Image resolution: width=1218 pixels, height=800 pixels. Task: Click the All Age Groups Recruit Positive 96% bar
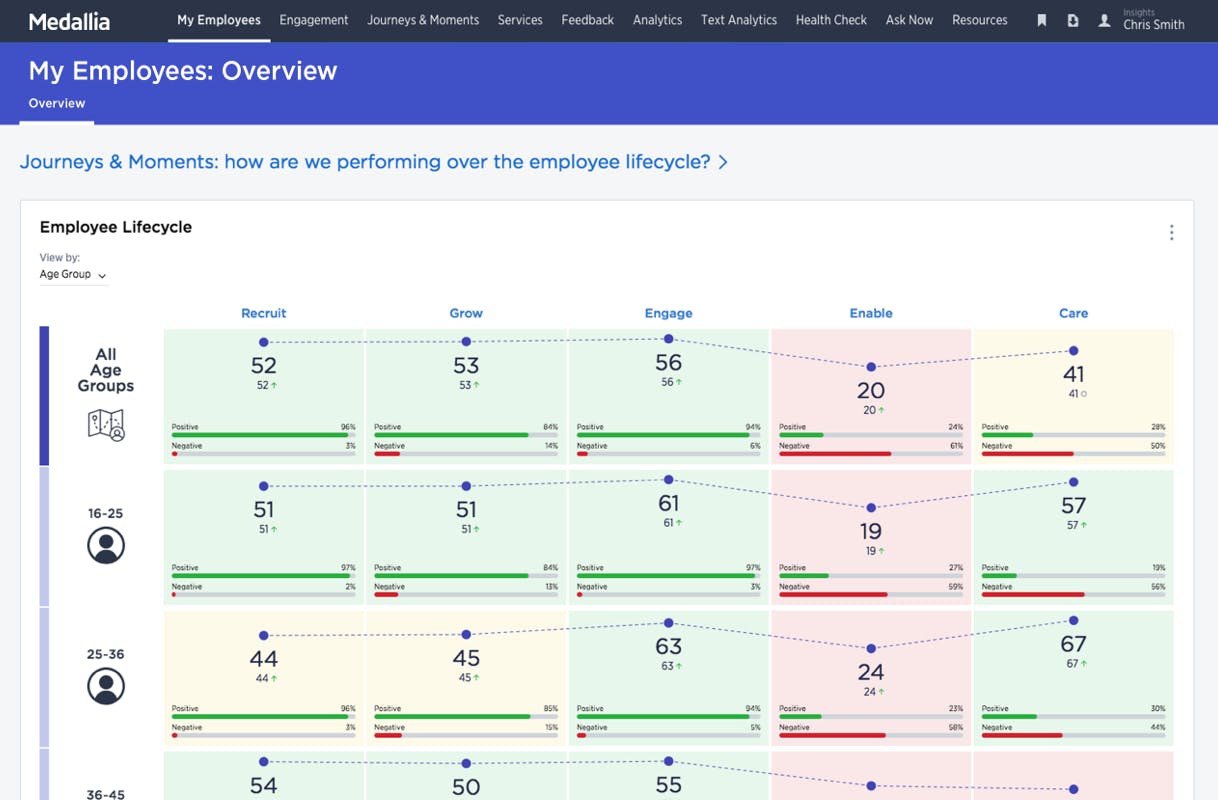pos(264,435)
